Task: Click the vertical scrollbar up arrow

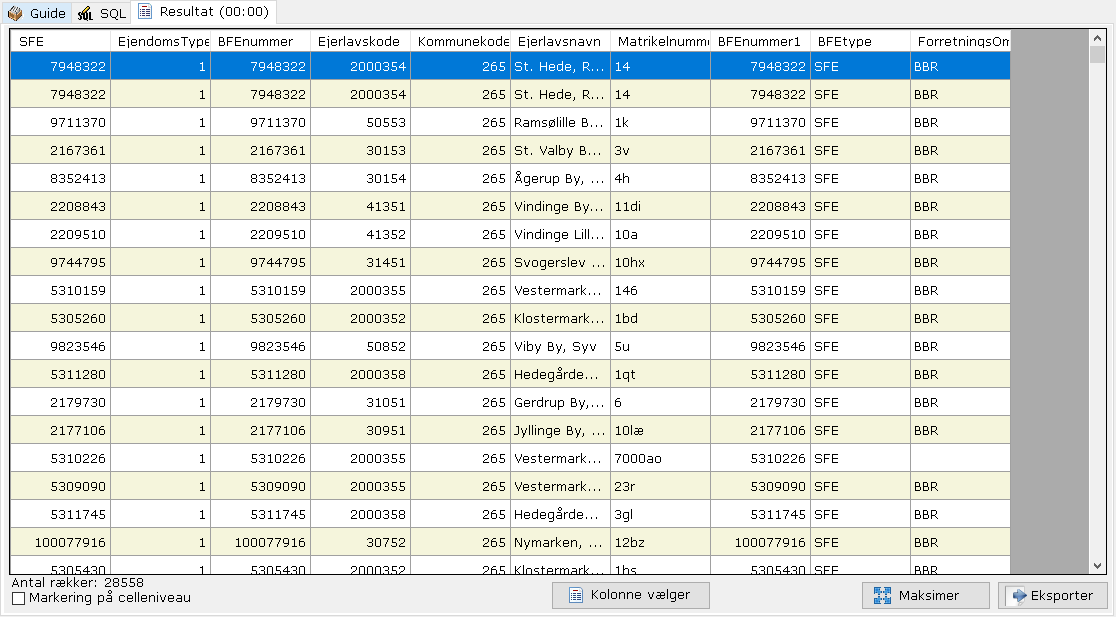Action: [1097, 37]
